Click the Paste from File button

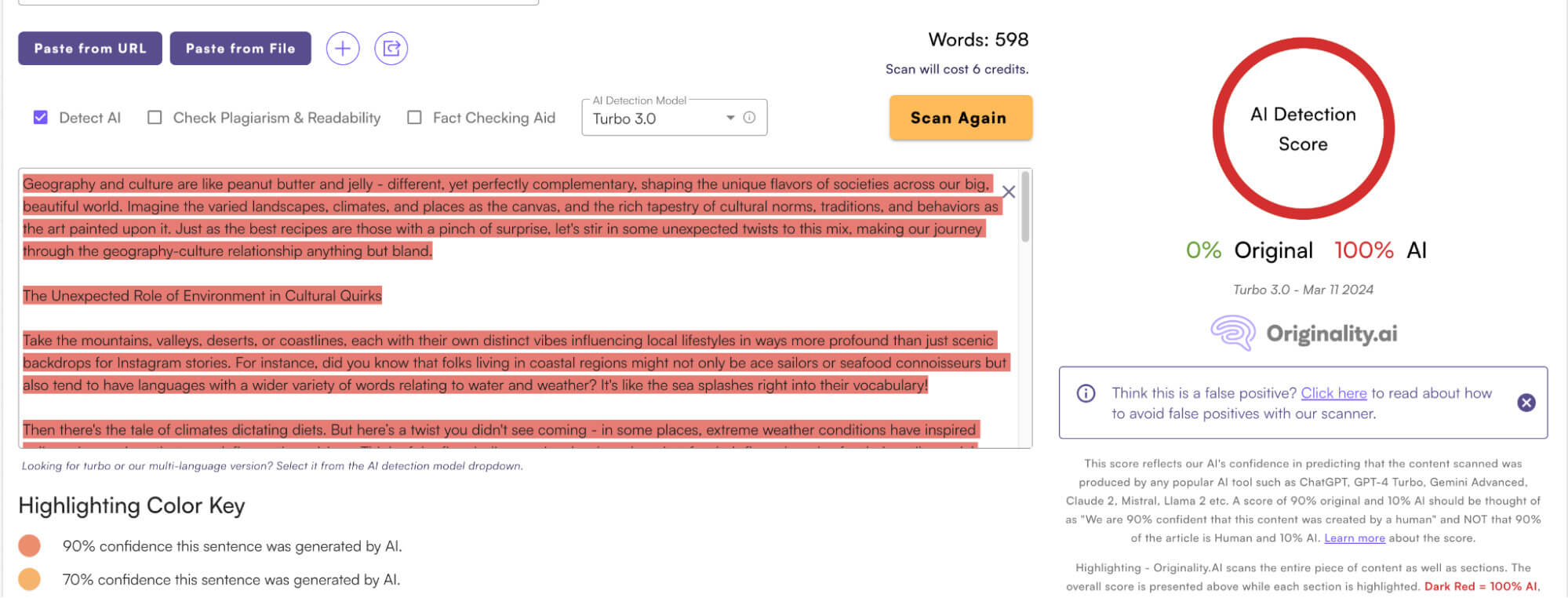pyautogui.click(x=241, y=49)
